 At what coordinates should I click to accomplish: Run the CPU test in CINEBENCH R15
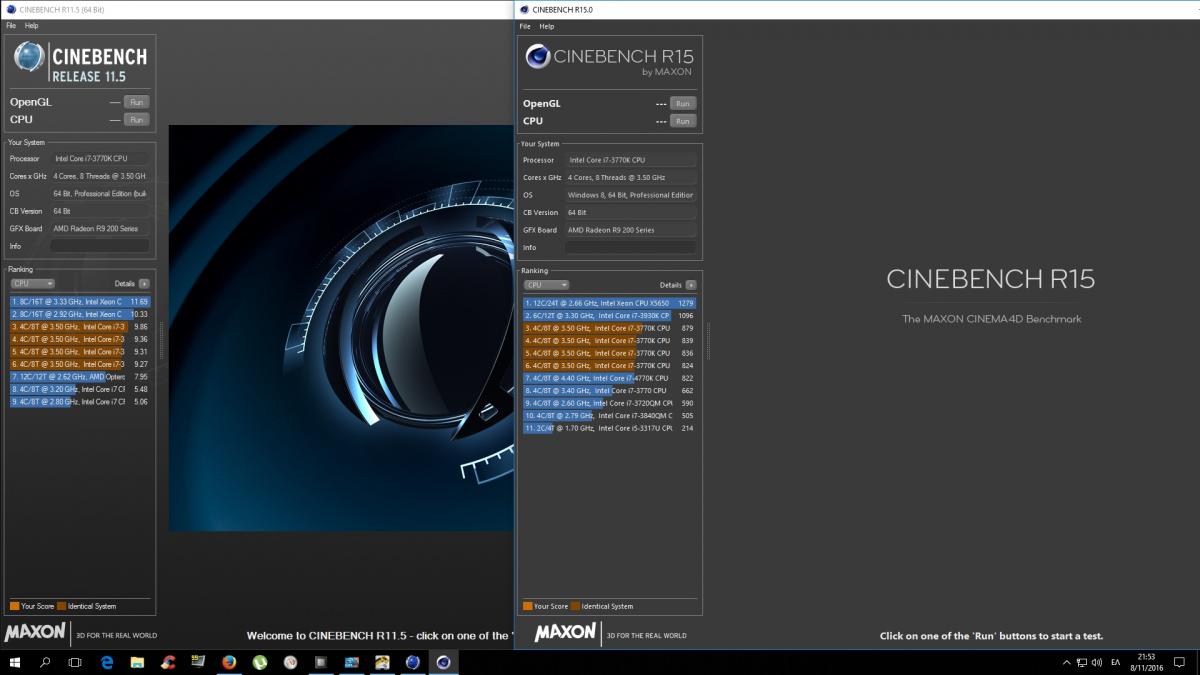682,121
